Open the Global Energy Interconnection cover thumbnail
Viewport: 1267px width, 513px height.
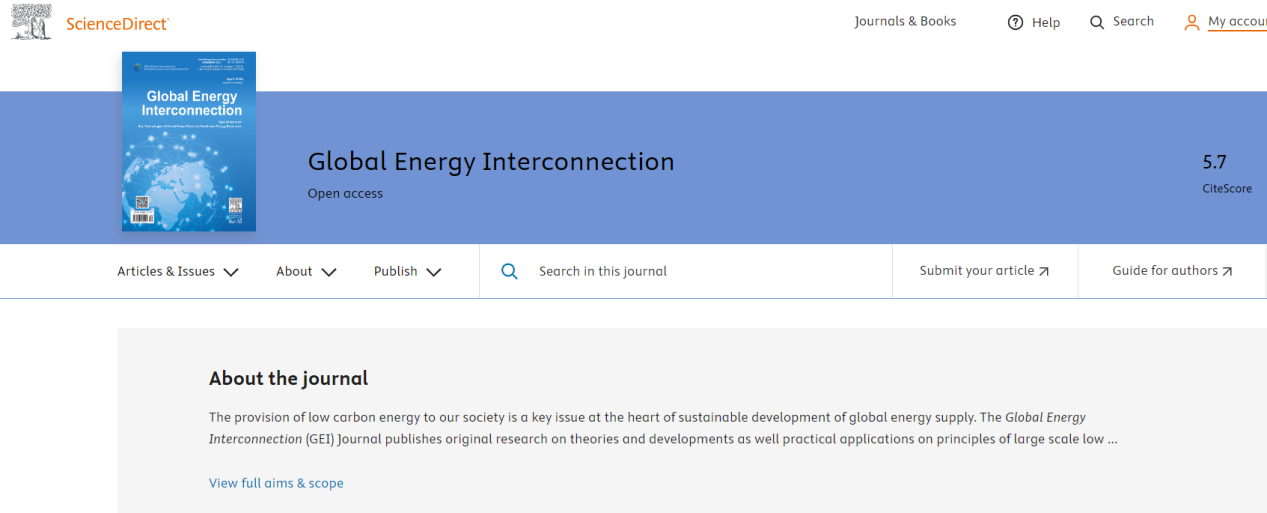(189, 142)
